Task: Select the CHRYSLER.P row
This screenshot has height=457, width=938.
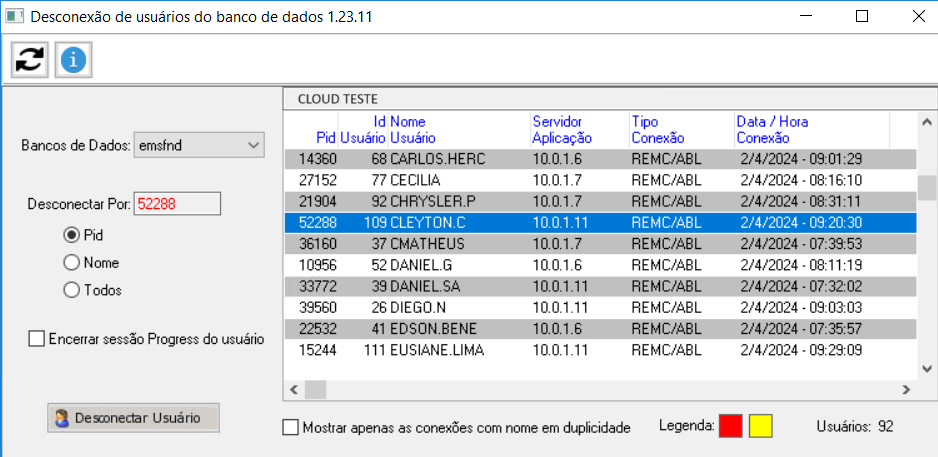Action: (600, 201)
